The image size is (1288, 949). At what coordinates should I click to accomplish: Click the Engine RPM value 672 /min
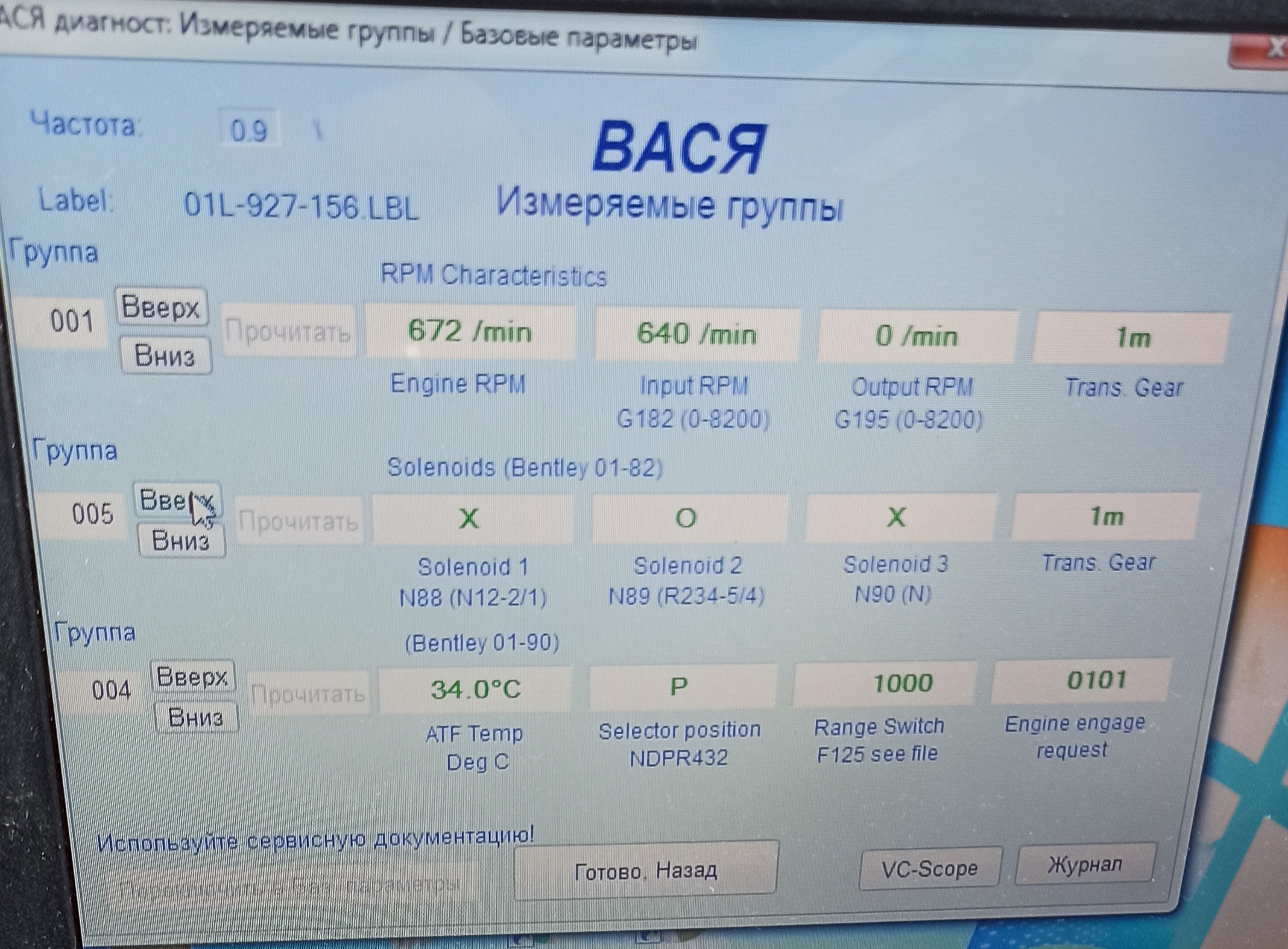coord(469,332)
